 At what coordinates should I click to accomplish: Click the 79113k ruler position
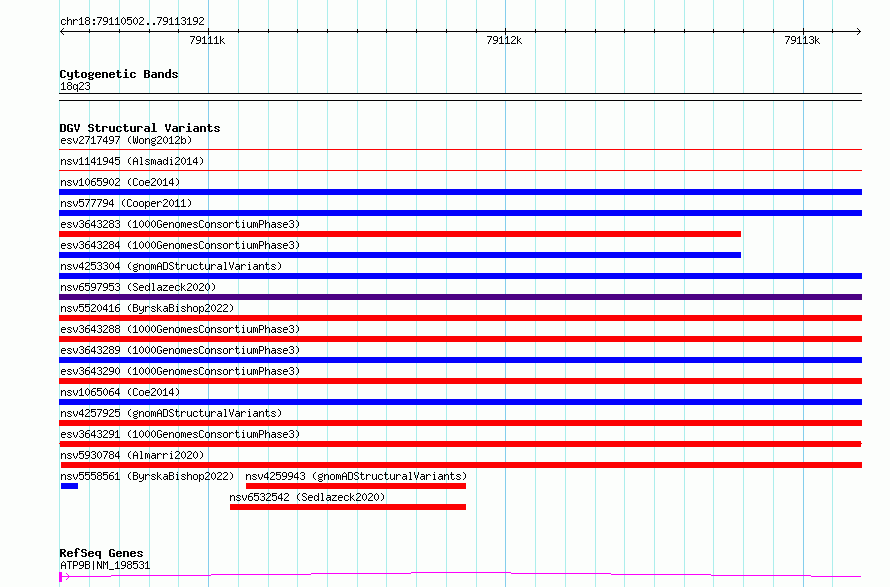802,40
